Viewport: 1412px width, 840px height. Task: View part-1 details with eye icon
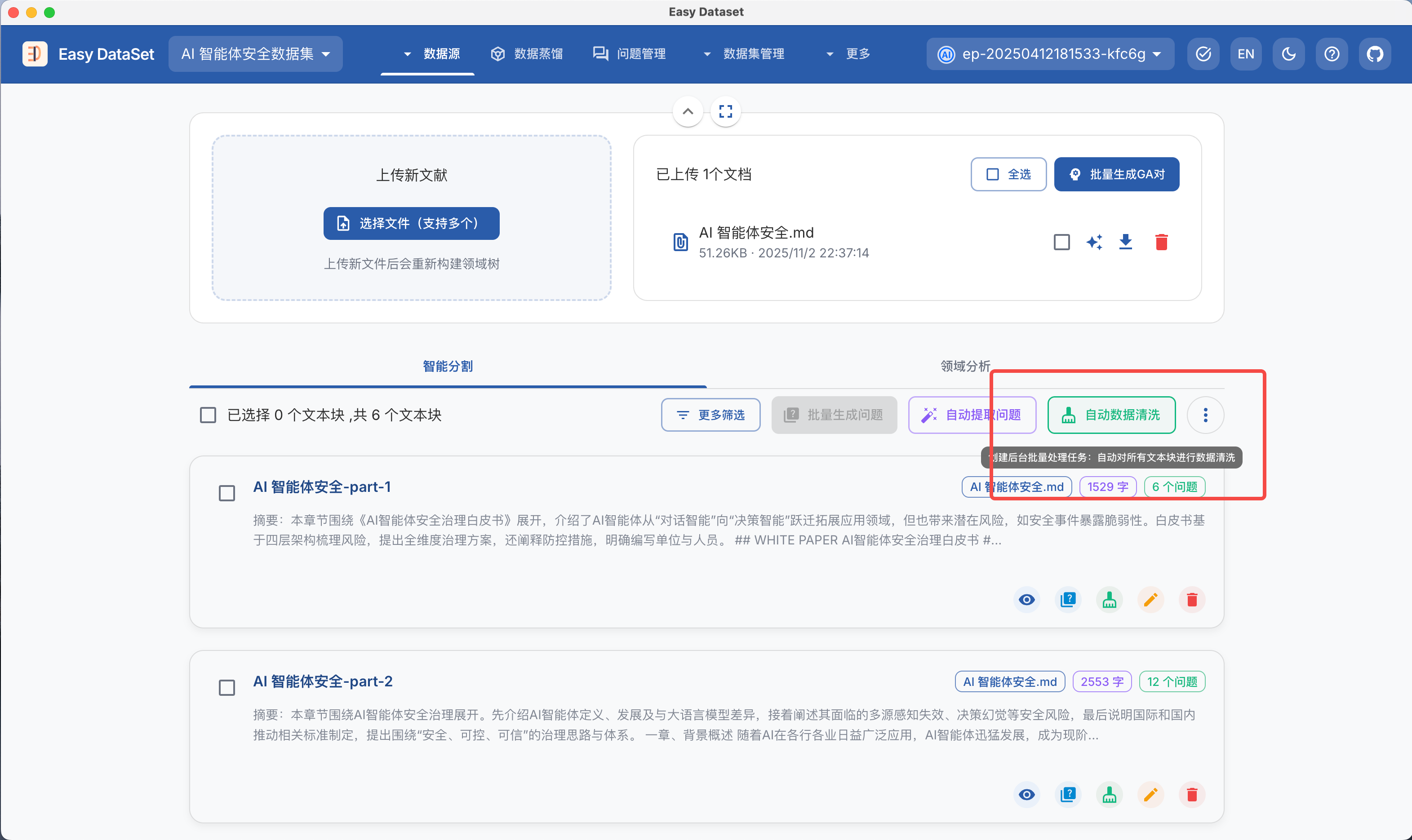click(1026, 600)
